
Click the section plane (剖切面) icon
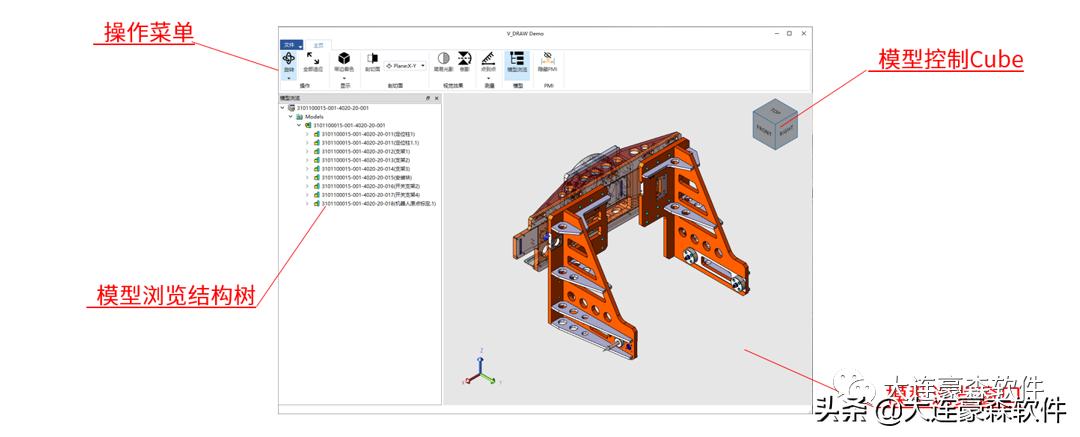point(372,59)
